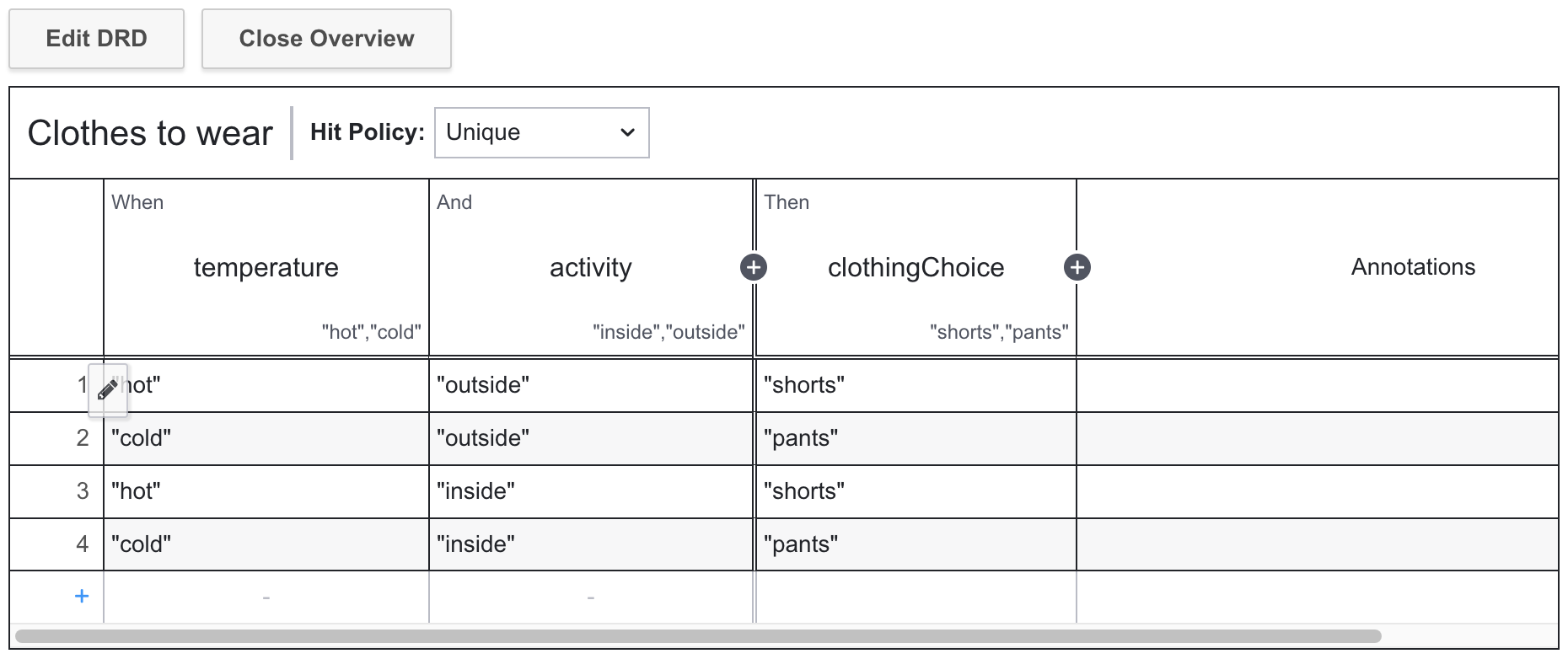Select row number 2
This screenshot has width=1568, height=659.
(x=82, y=438)
